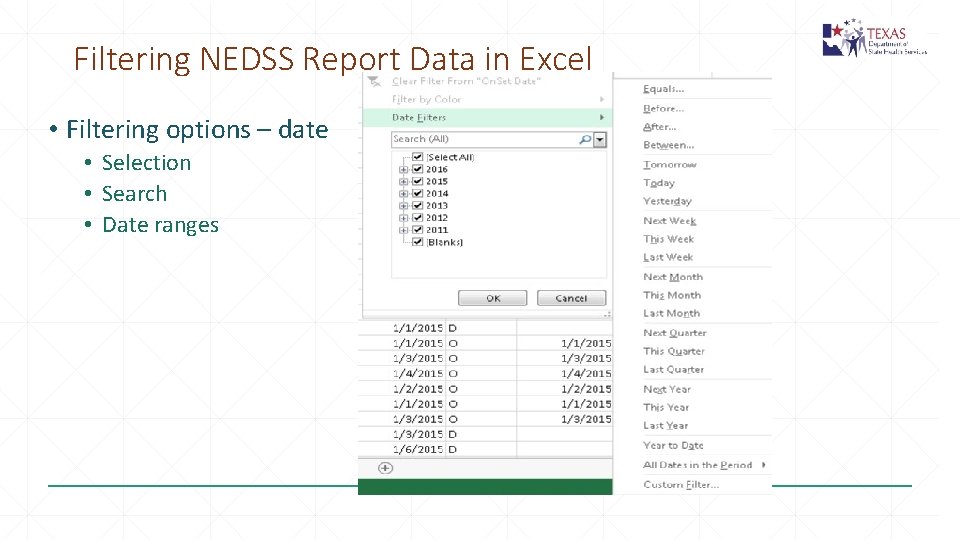Toggle the Select All checkbox
The image size is (960, 540).
coord(418,157)
